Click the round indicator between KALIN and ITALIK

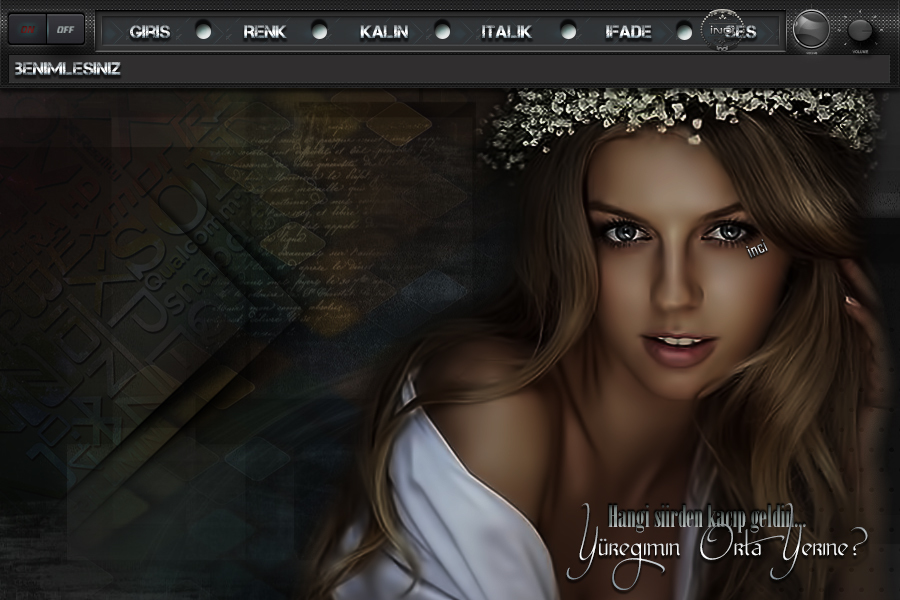click(x=442, y=32)
